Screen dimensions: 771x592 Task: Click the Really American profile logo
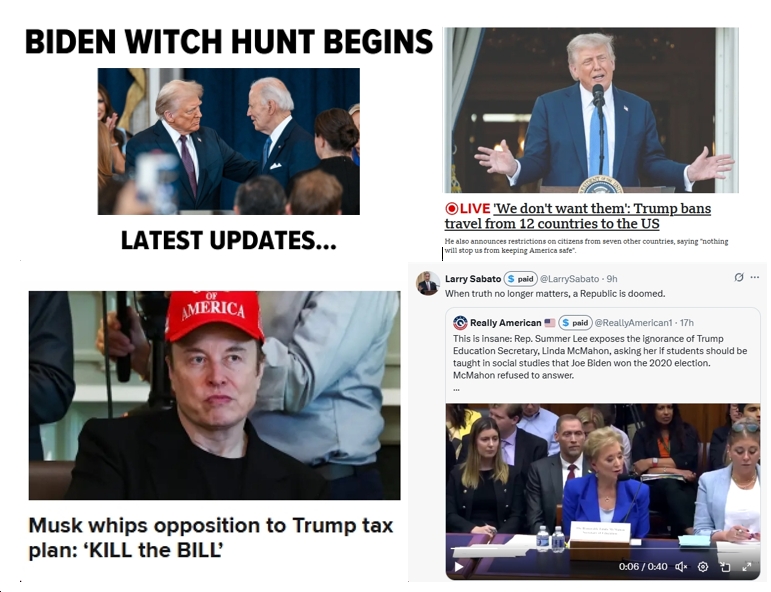point(460,323)
